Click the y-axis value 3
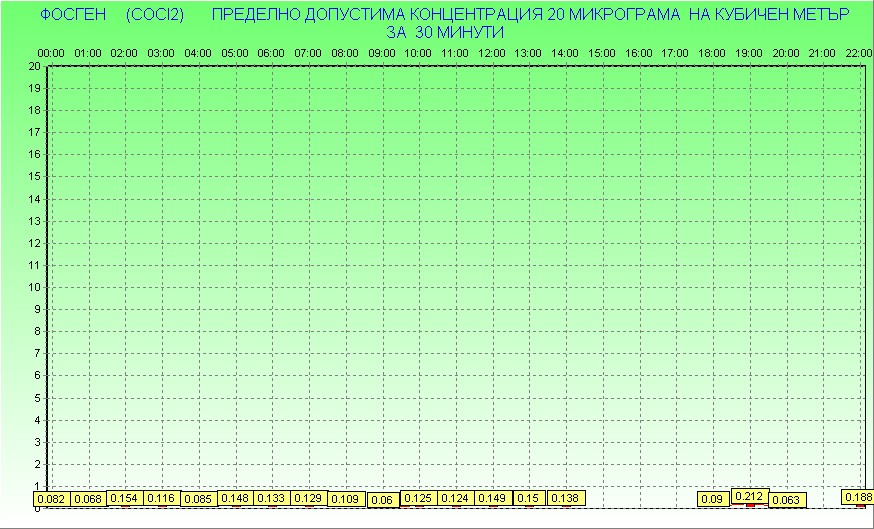 (38, 442)
